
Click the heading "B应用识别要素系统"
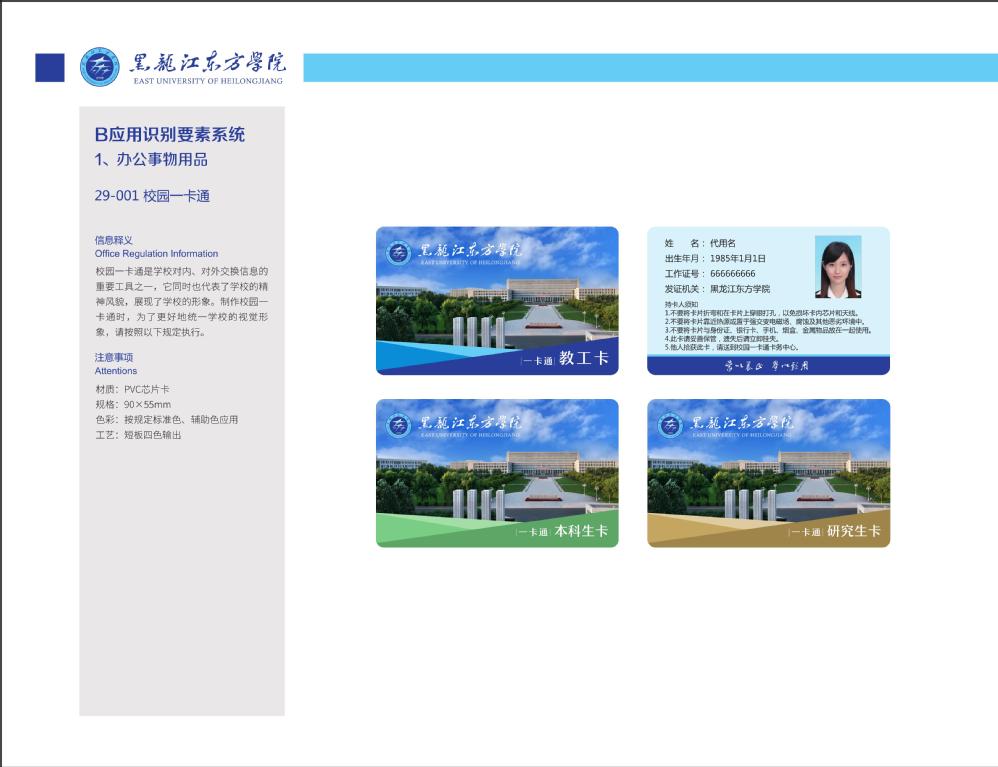click(x=170, y=134)
